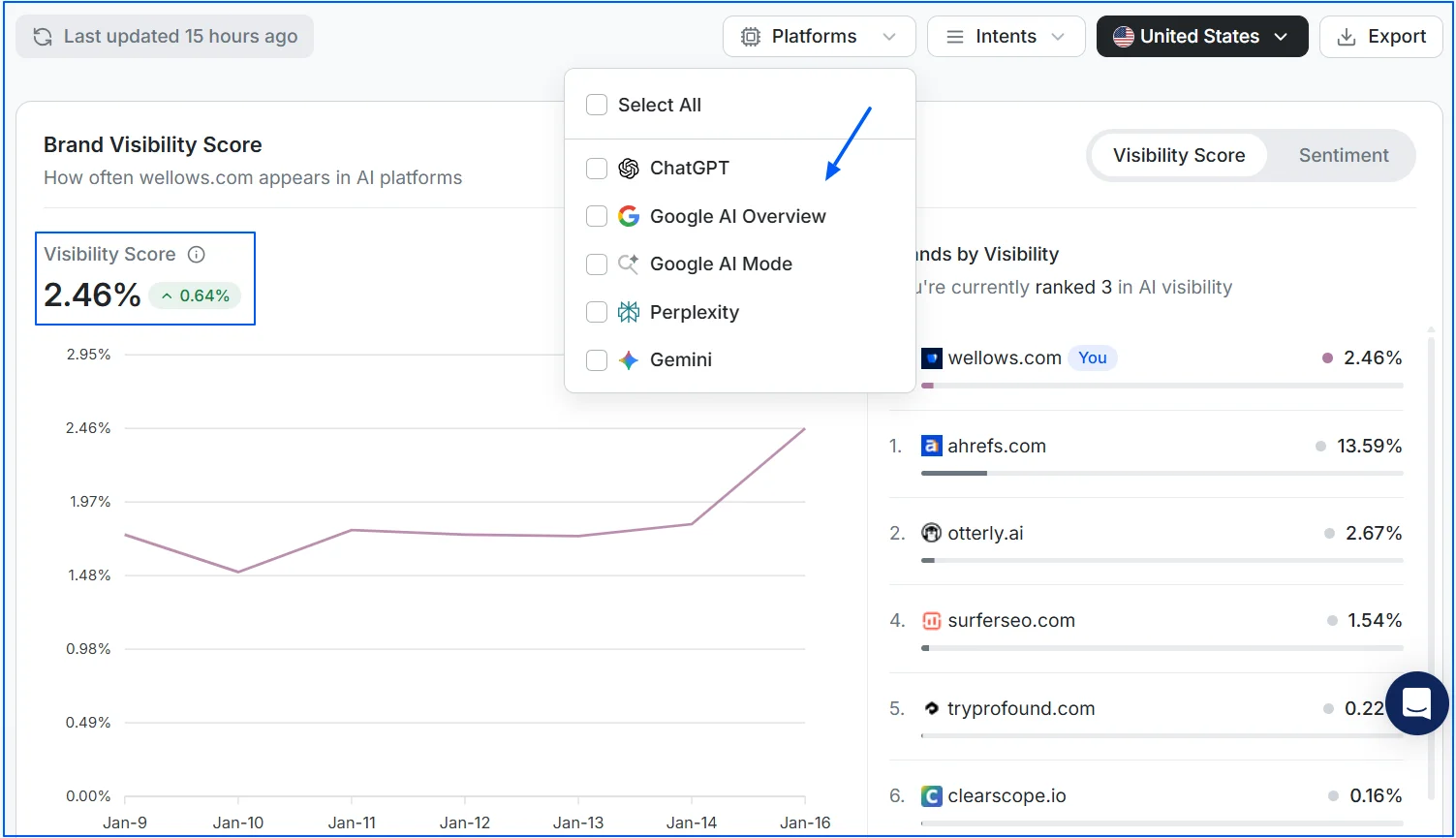This screenshot has width=1456, height=838.
Task: Collapse the Platforms dropdown chevron
Action: 889,37
